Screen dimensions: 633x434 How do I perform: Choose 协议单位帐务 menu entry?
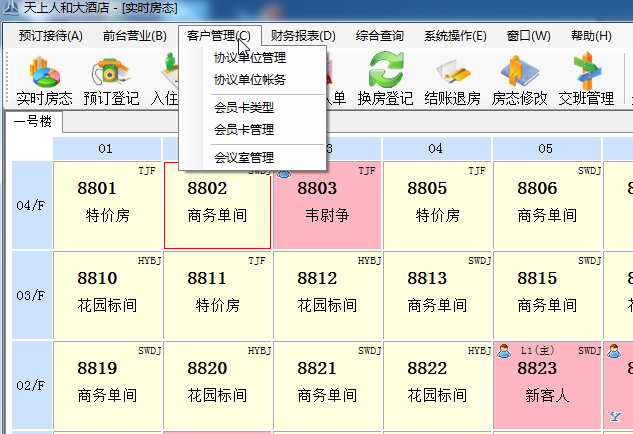point(253,80)
